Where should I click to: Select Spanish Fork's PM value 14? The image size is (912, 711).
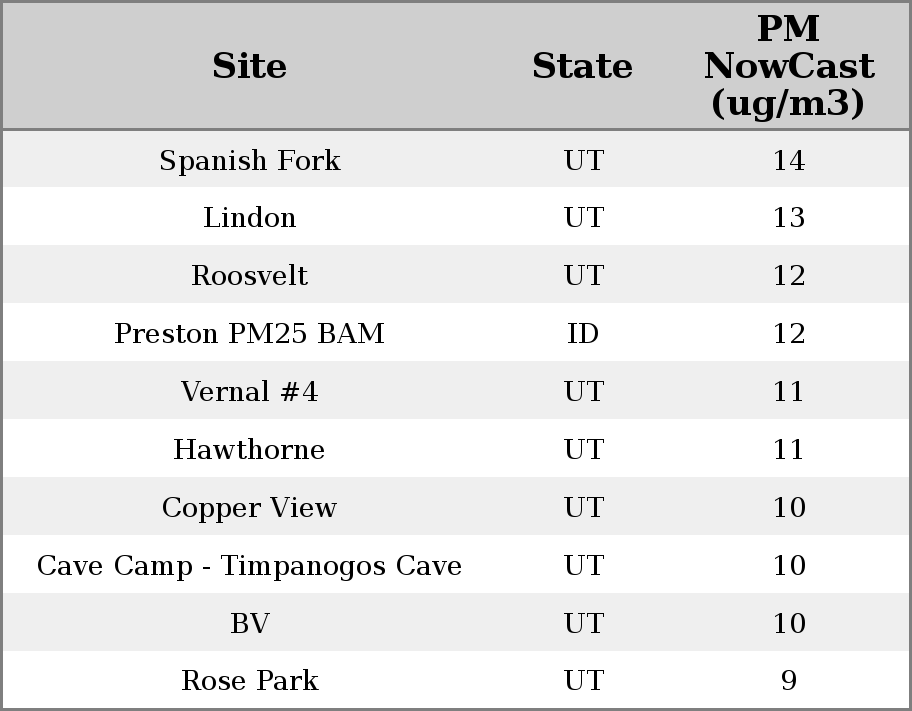[788, 160]
